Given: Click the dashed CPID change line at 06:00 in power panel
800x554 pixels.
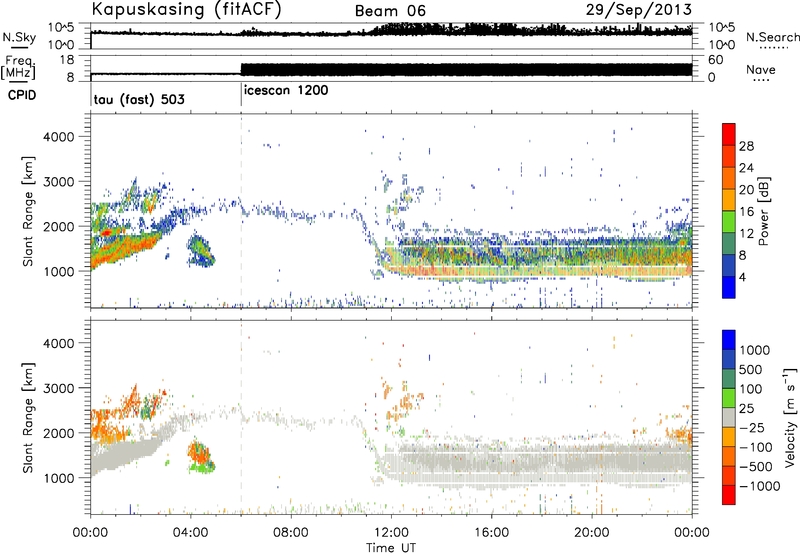Looking at the screenshot, I should point(241,211).
